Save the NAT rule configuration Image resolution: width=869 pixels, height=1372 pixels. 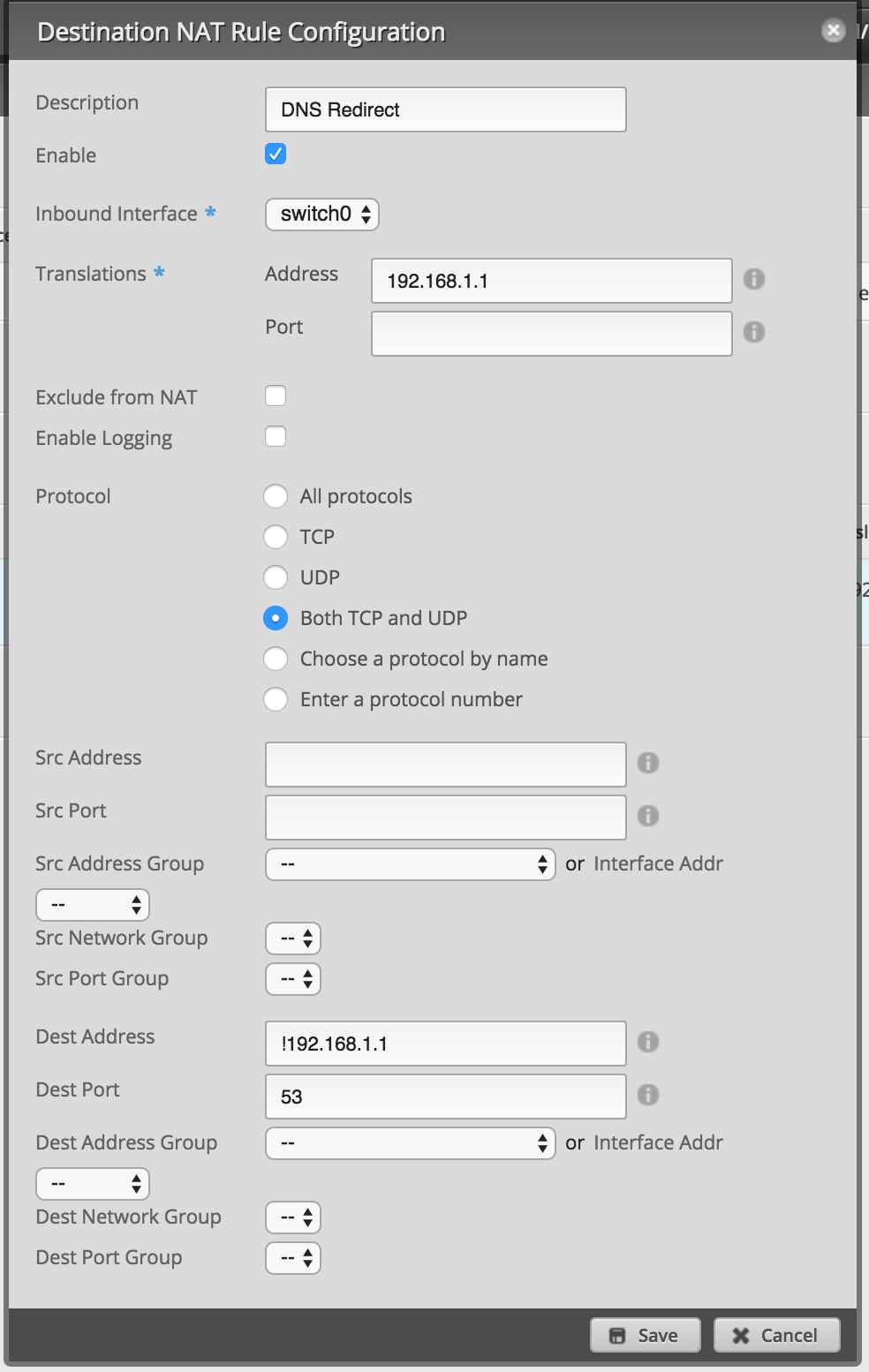pyautogui.click(x=646, y=1335)
